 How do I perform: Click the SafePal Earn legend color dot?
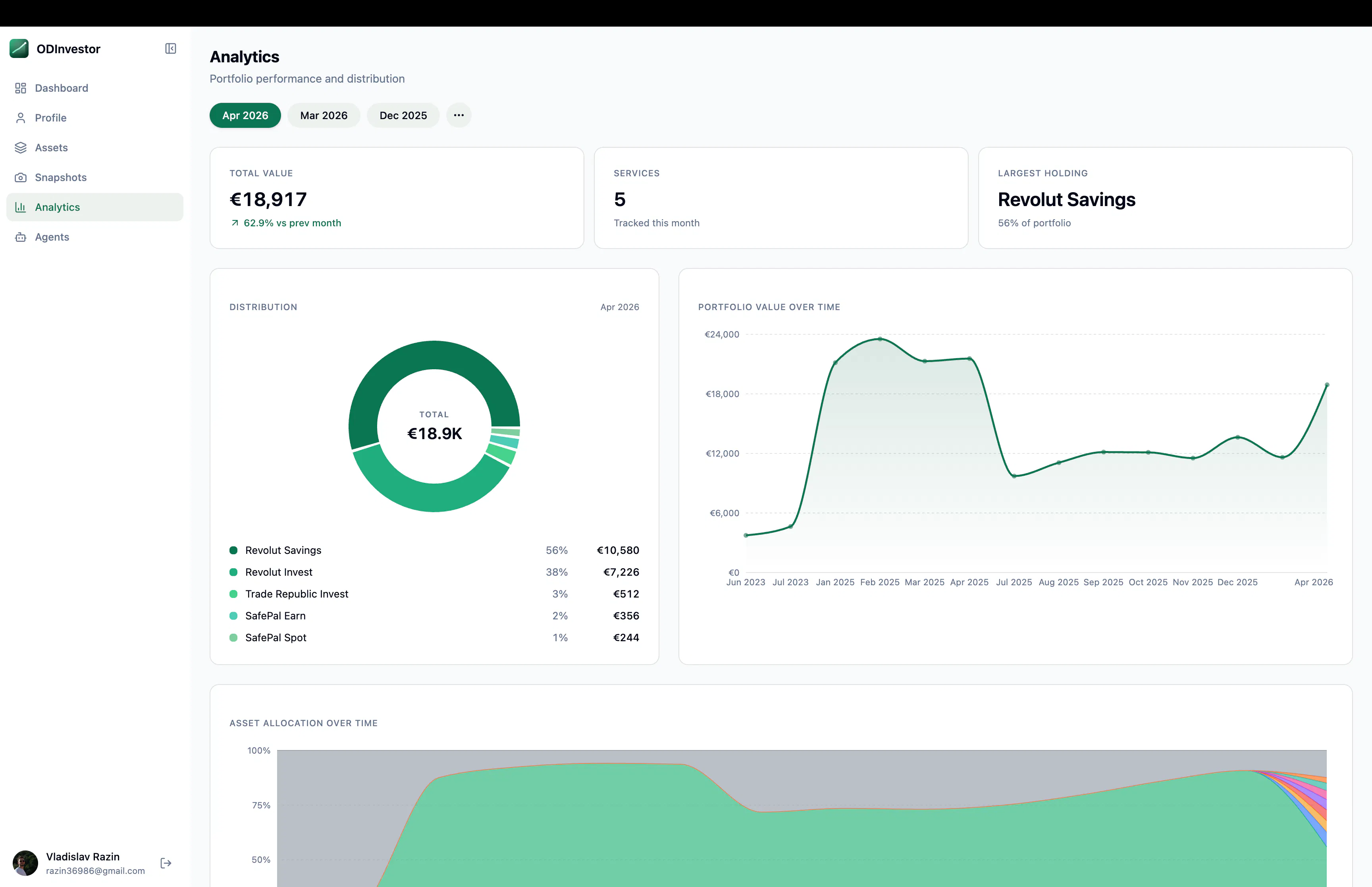click(x=234, y=616)
